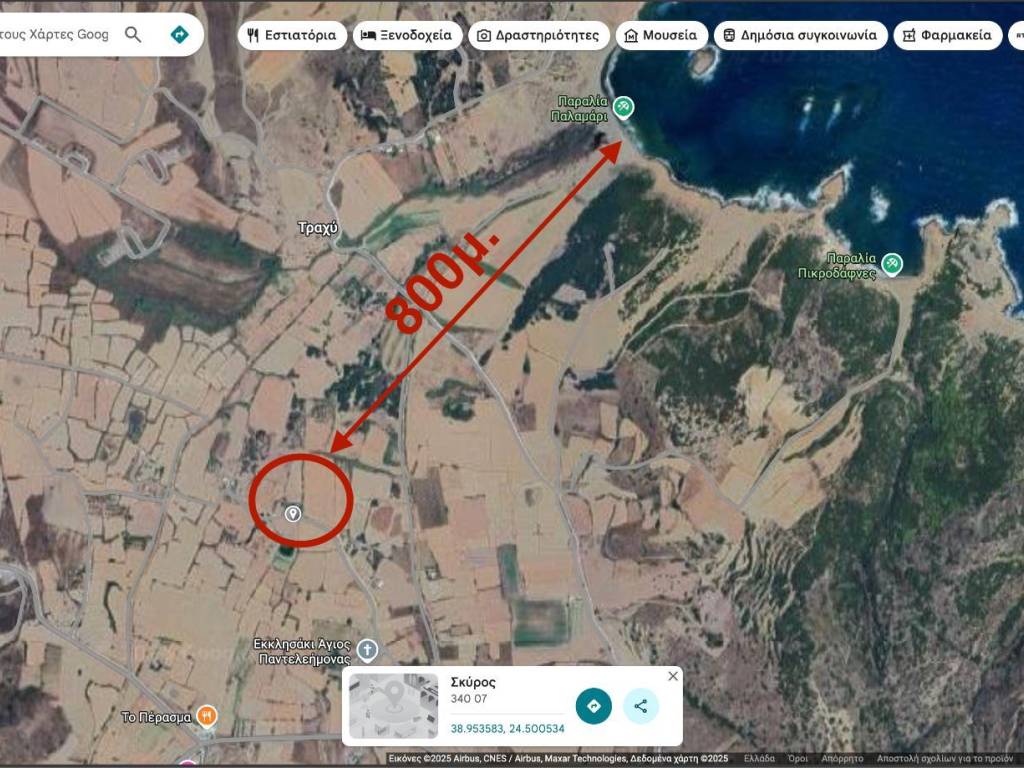Click the share button in the Σκύρος card

point(641,706)
